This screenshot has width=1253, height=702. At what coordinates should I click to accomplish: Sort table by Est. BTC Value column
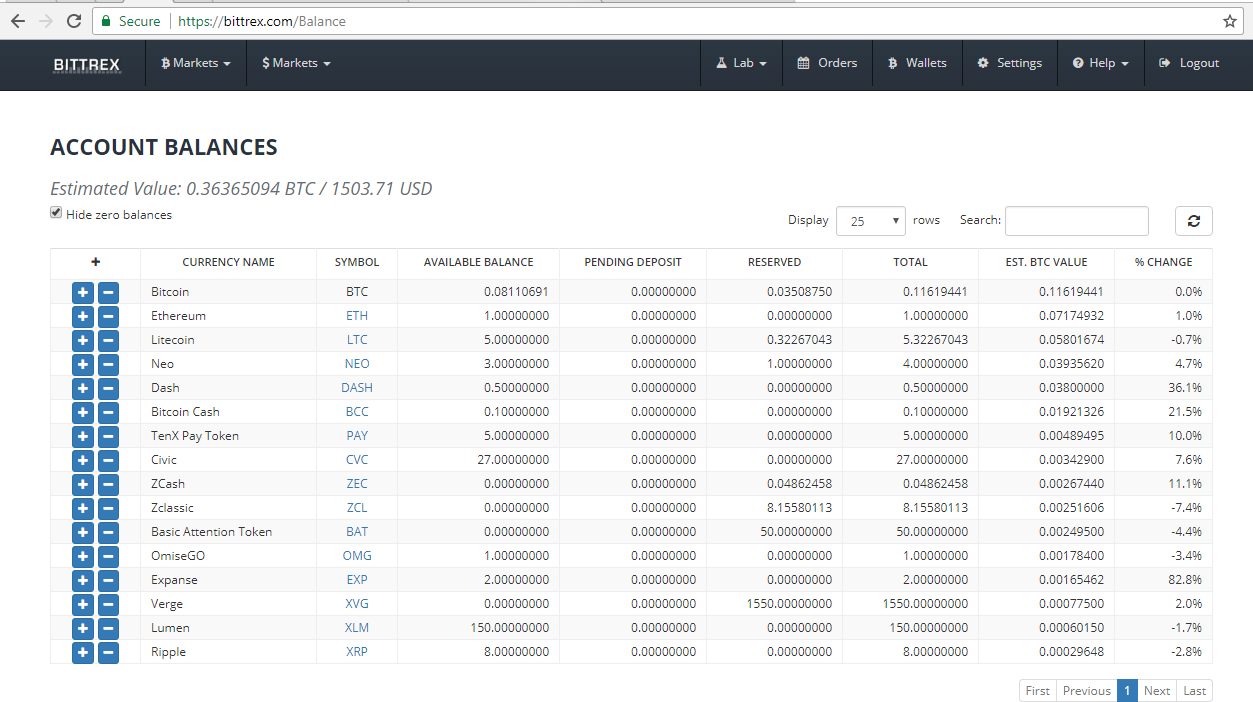tap(1046, 262)
